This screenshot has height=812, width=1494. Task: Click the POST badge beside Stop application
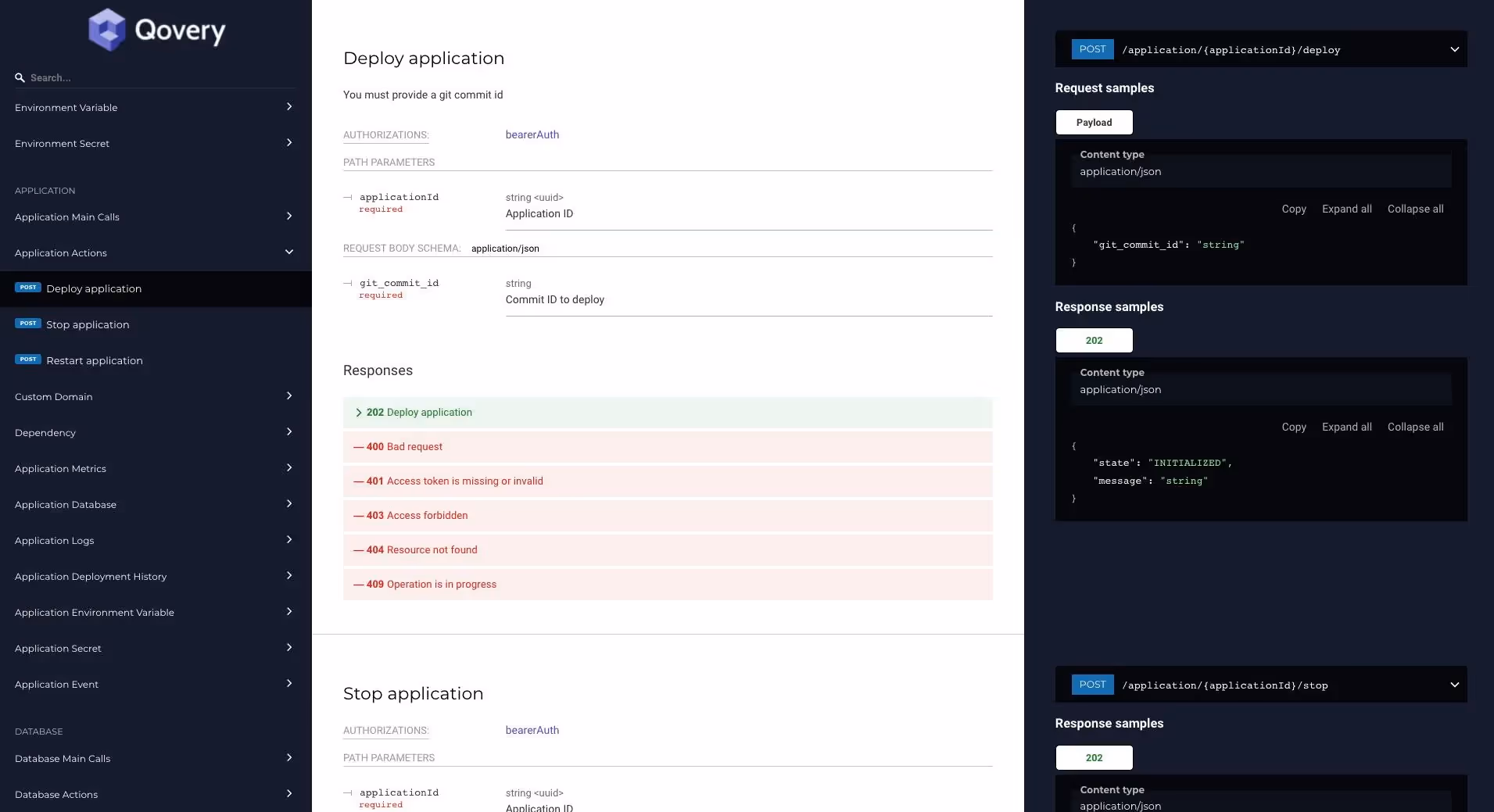click(x=27, y=324)
